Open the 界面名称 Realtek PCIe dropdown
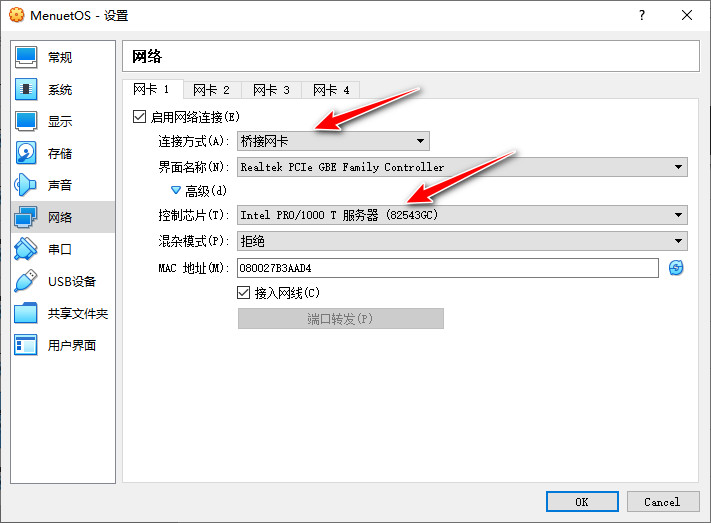711x523 pixels. (462, 167)
